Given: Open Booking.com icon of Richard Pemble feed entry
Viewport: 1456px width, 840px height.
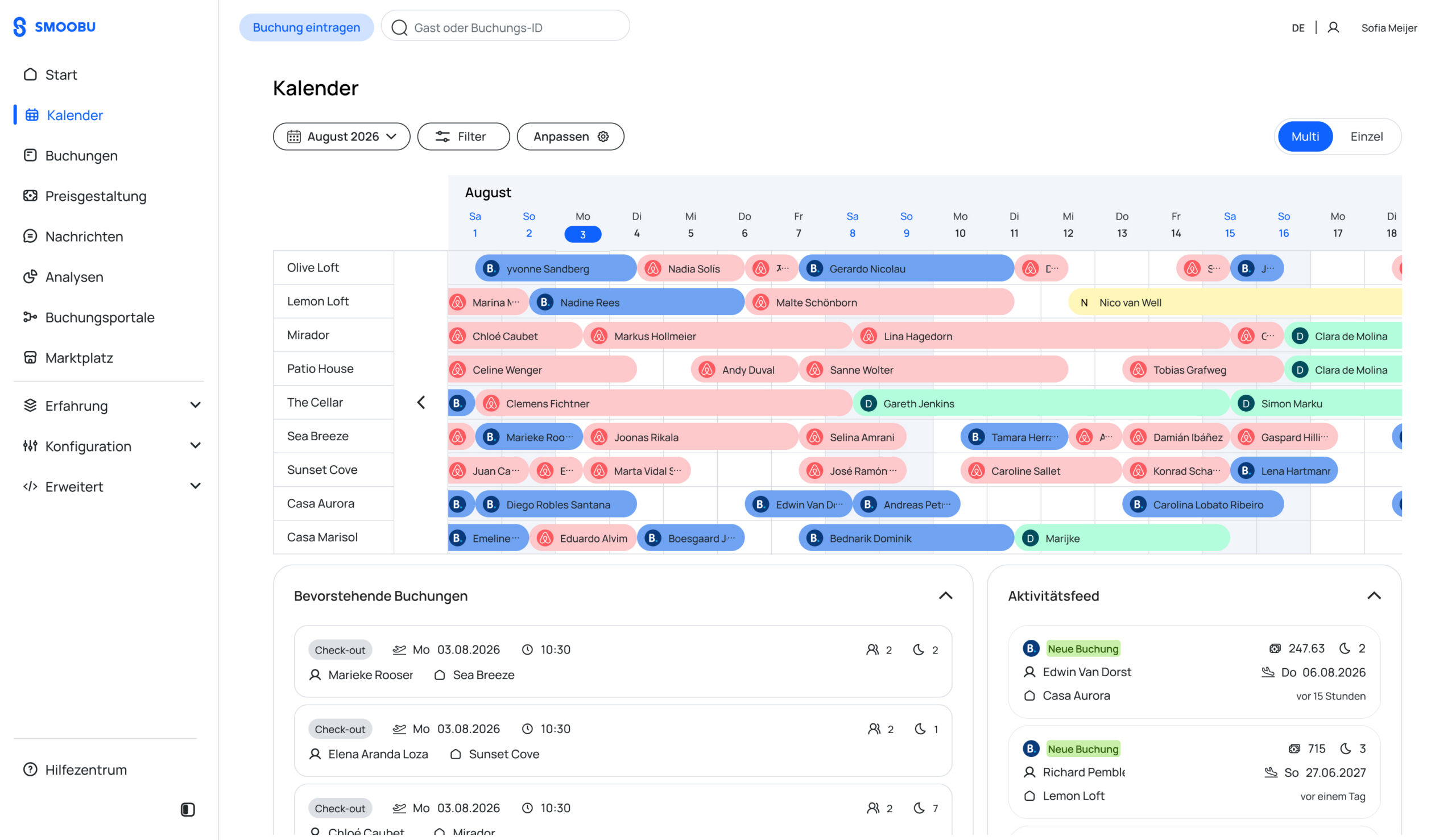Looking at the screenshot, I should [x=1031, y=749].
